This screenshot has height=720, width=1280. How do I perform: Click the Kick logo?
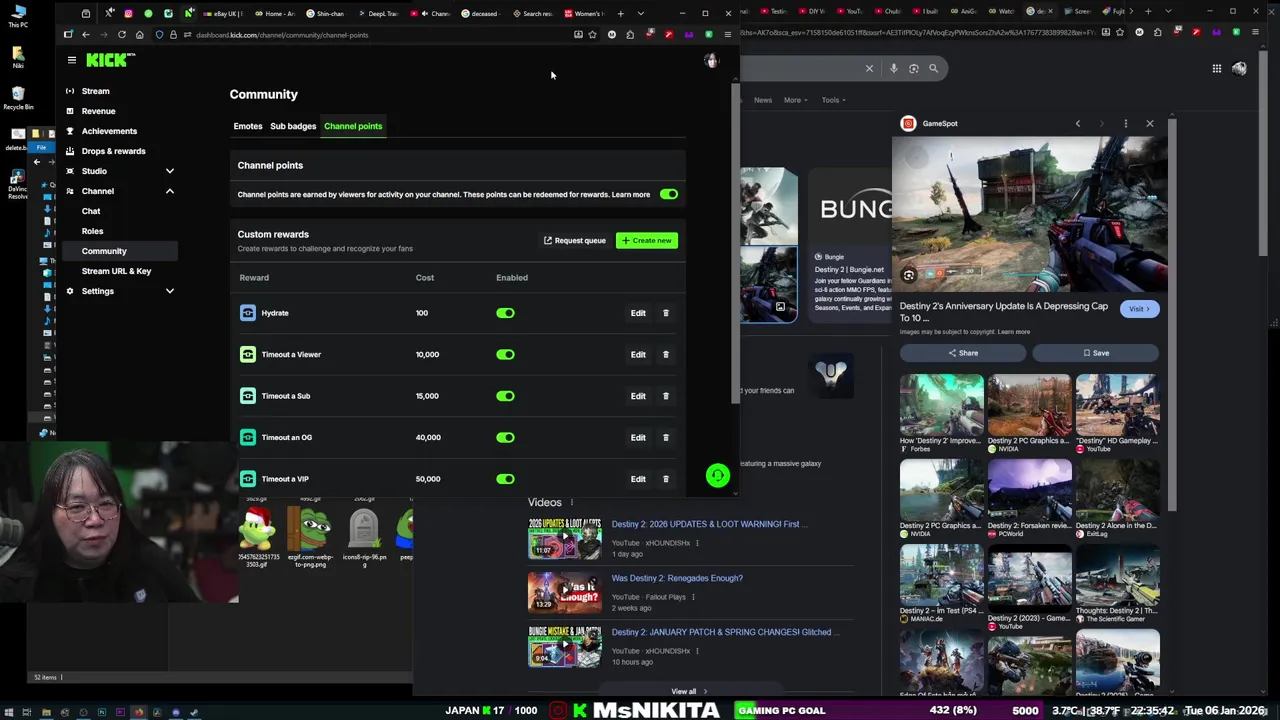point(106,60)
